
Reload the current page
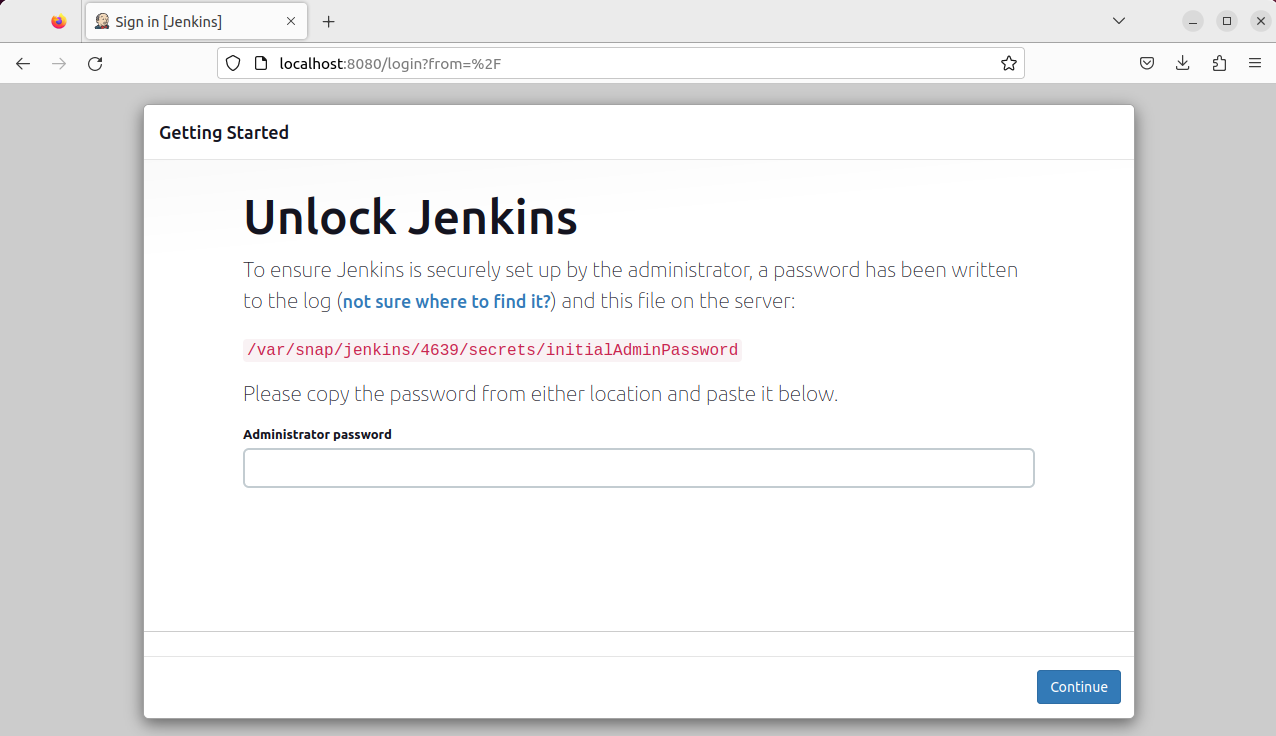[95, 63]
